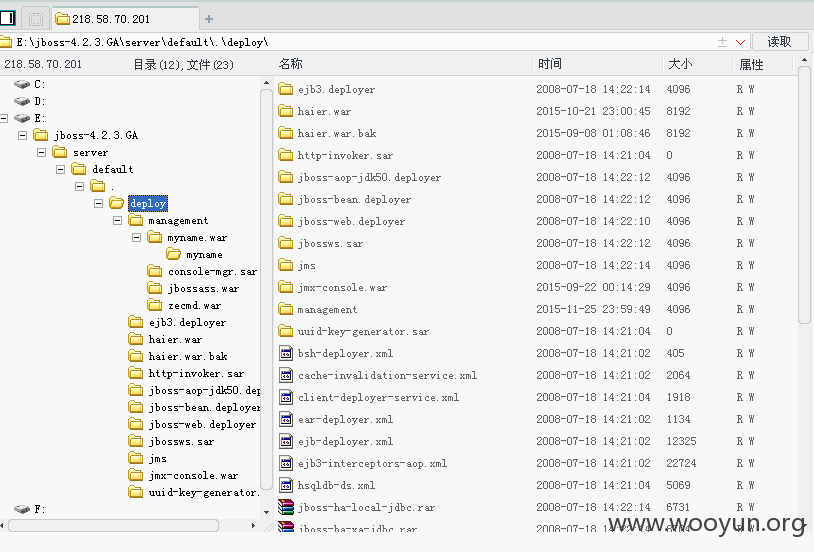This screenshot has height=552, width=814.
Task: Sort by 大小 column header
Action: pyautogui.click(x=680, y=64)
